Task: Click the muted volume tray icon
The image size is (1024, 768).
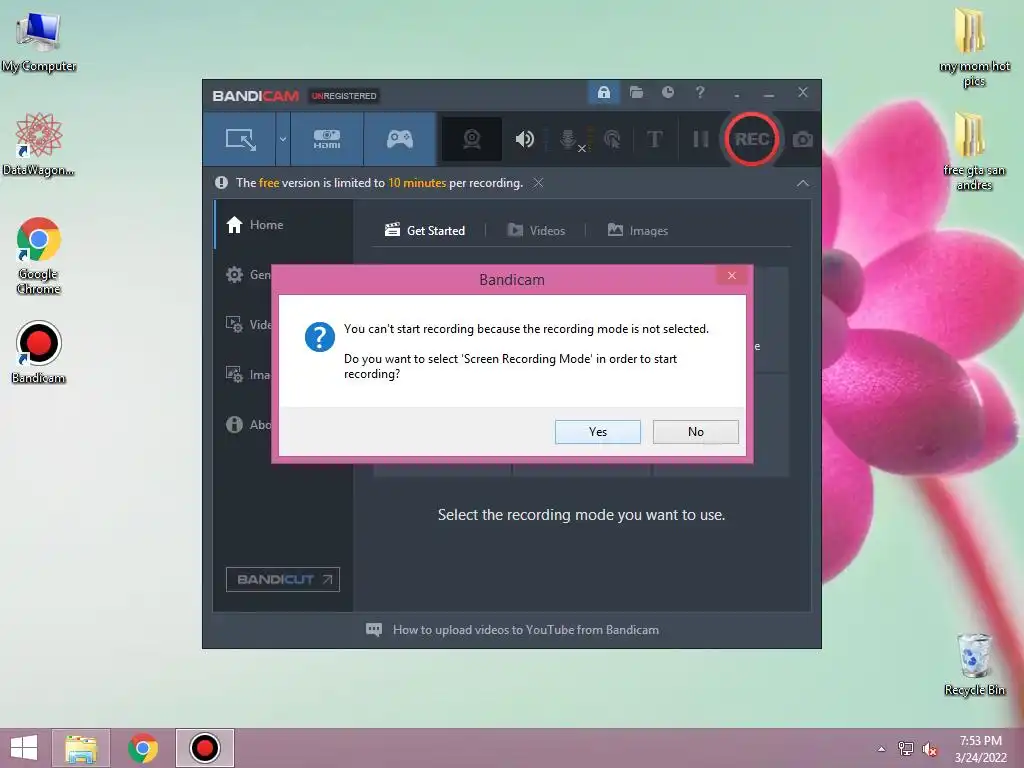Action: point(930,749)
